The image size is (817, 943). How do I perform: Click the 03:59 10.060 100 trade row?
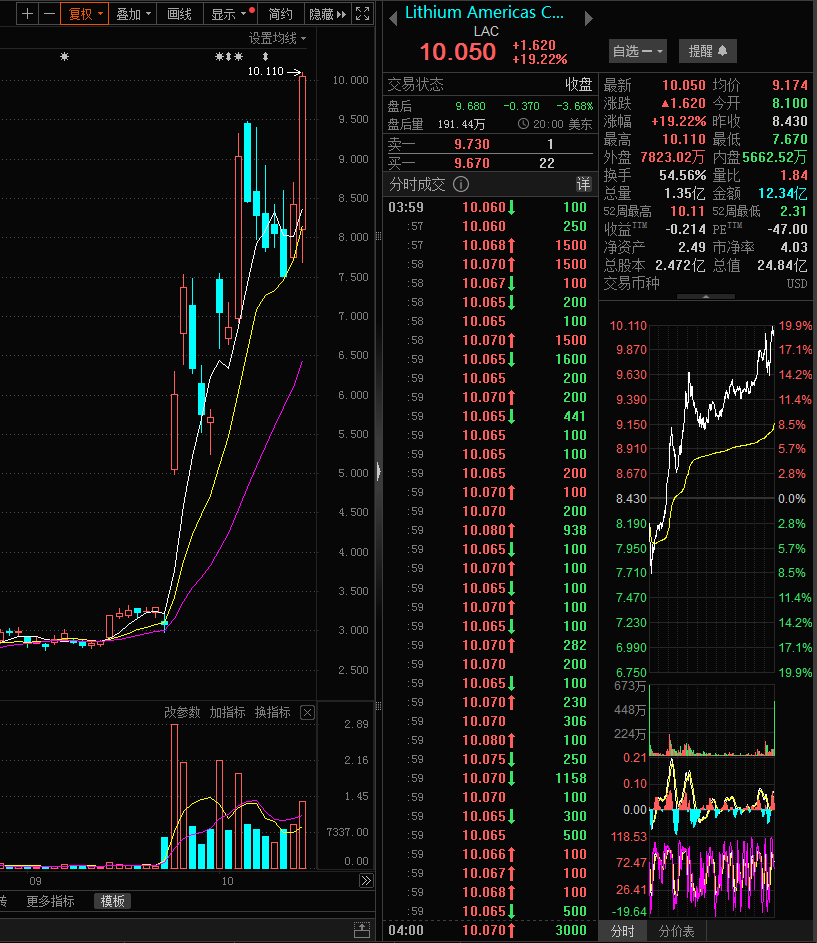(490, 207)
